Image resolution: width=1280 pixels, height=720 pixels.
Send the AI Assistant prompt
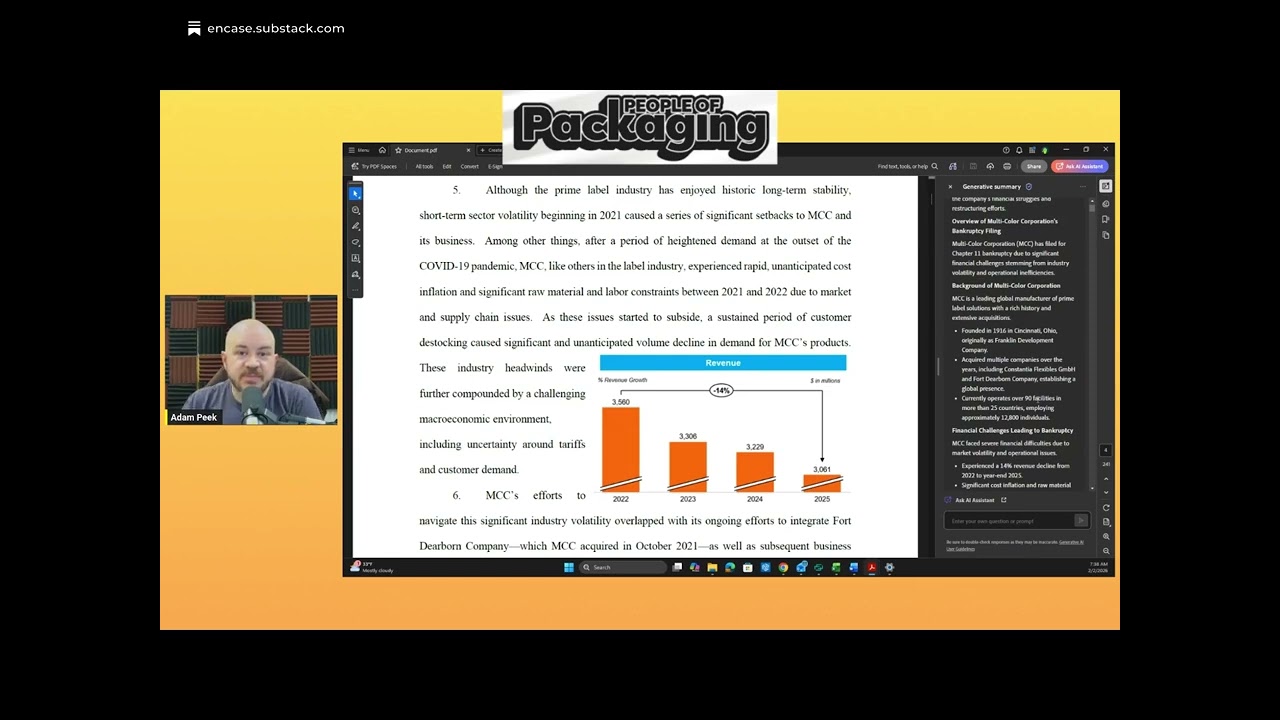(1081, 521)
